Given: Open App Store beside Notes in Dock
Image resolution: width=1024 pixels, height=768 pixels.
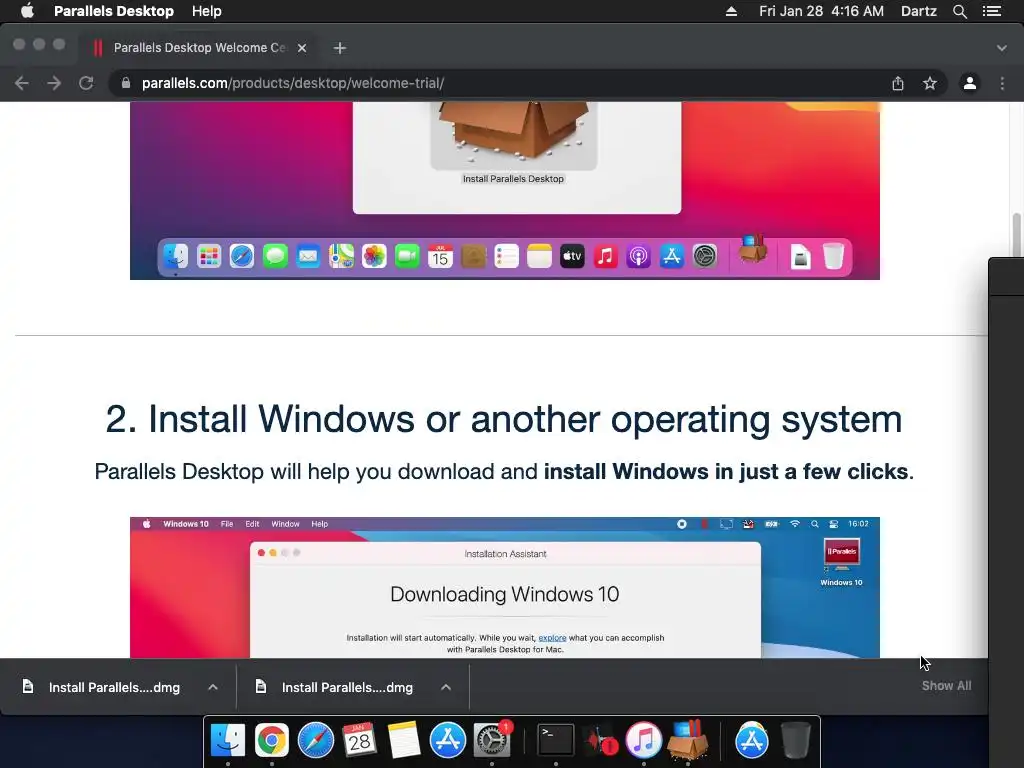Looking at the screenshot, I should [448, 741].
